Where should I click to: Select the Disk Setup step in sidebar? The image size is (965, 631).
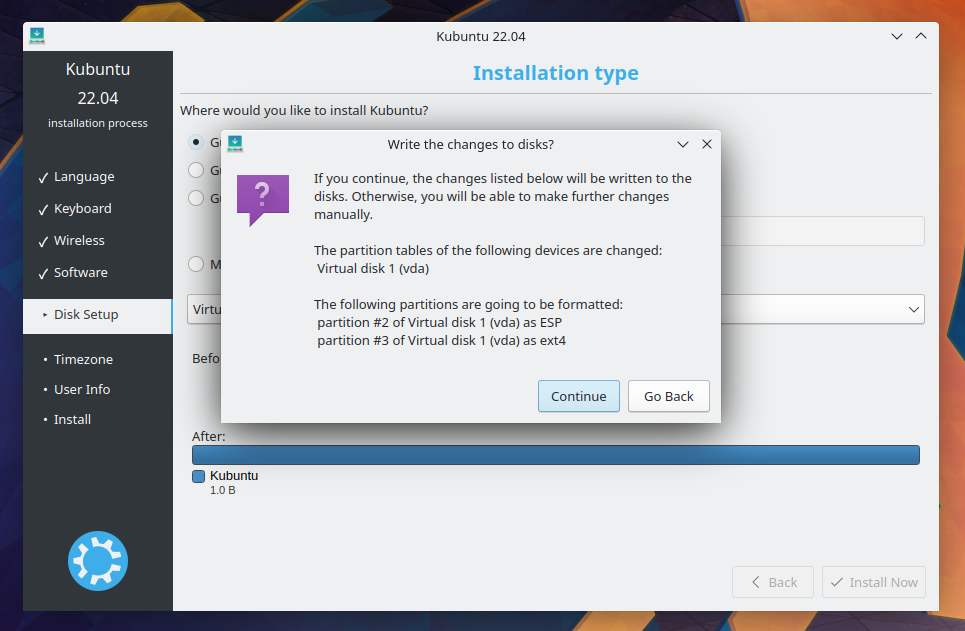pos(97,316)
